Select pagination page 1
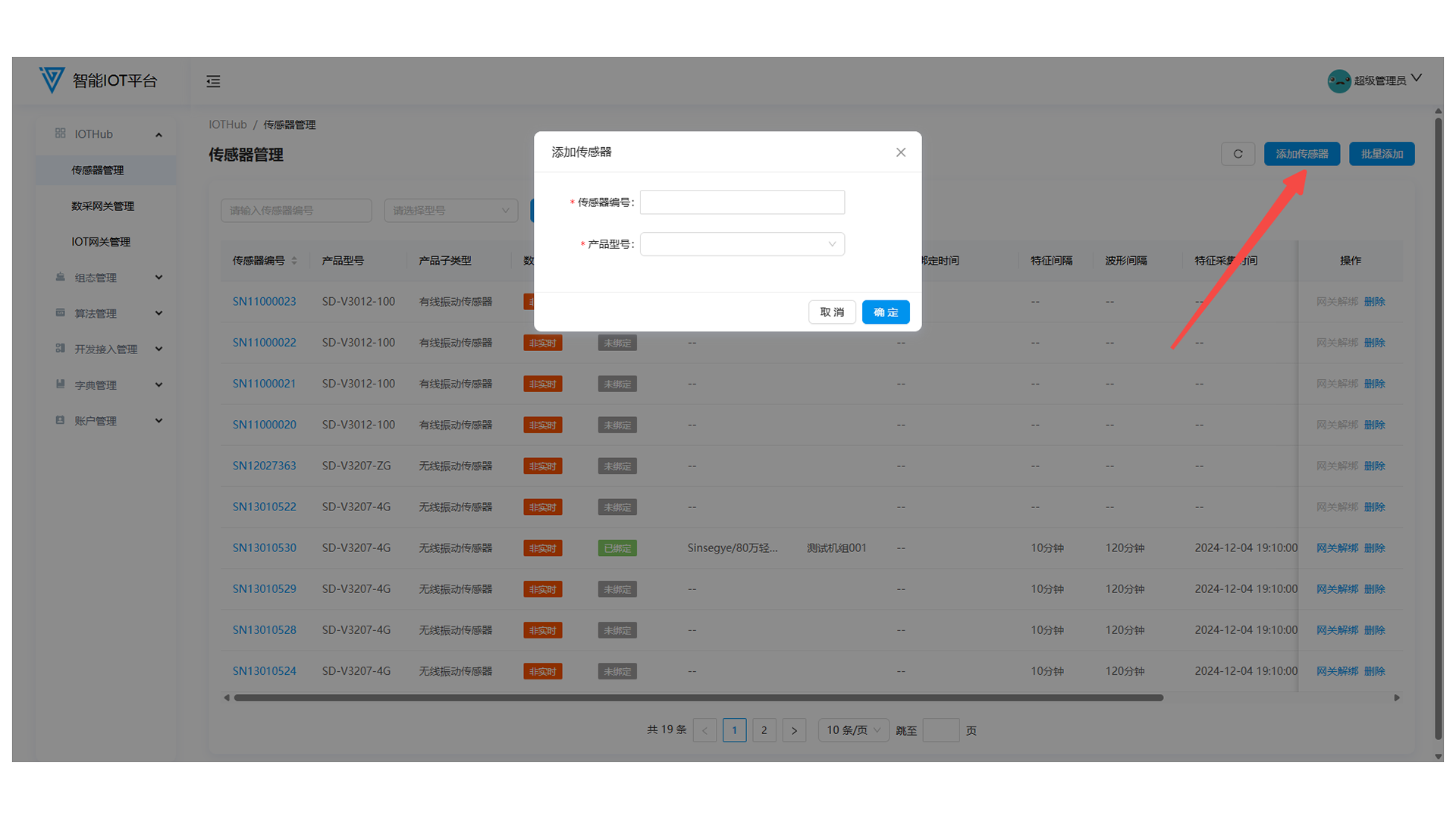This screenshot has width=1456, height=819. [x=734, y=730]
